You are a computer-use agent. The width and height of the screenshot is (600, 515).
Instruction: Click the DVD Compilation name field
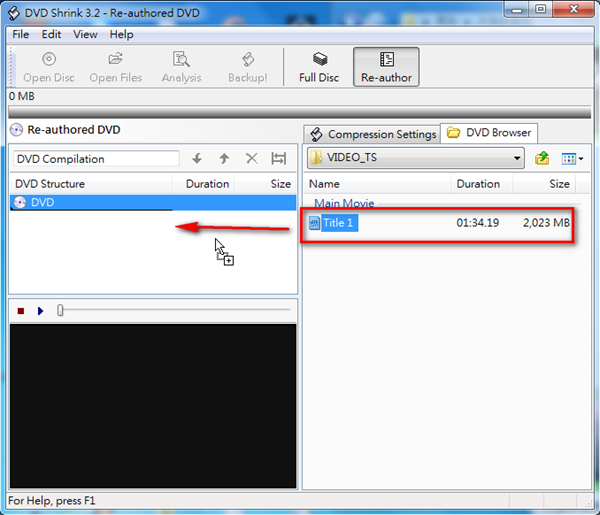[96, 159]
